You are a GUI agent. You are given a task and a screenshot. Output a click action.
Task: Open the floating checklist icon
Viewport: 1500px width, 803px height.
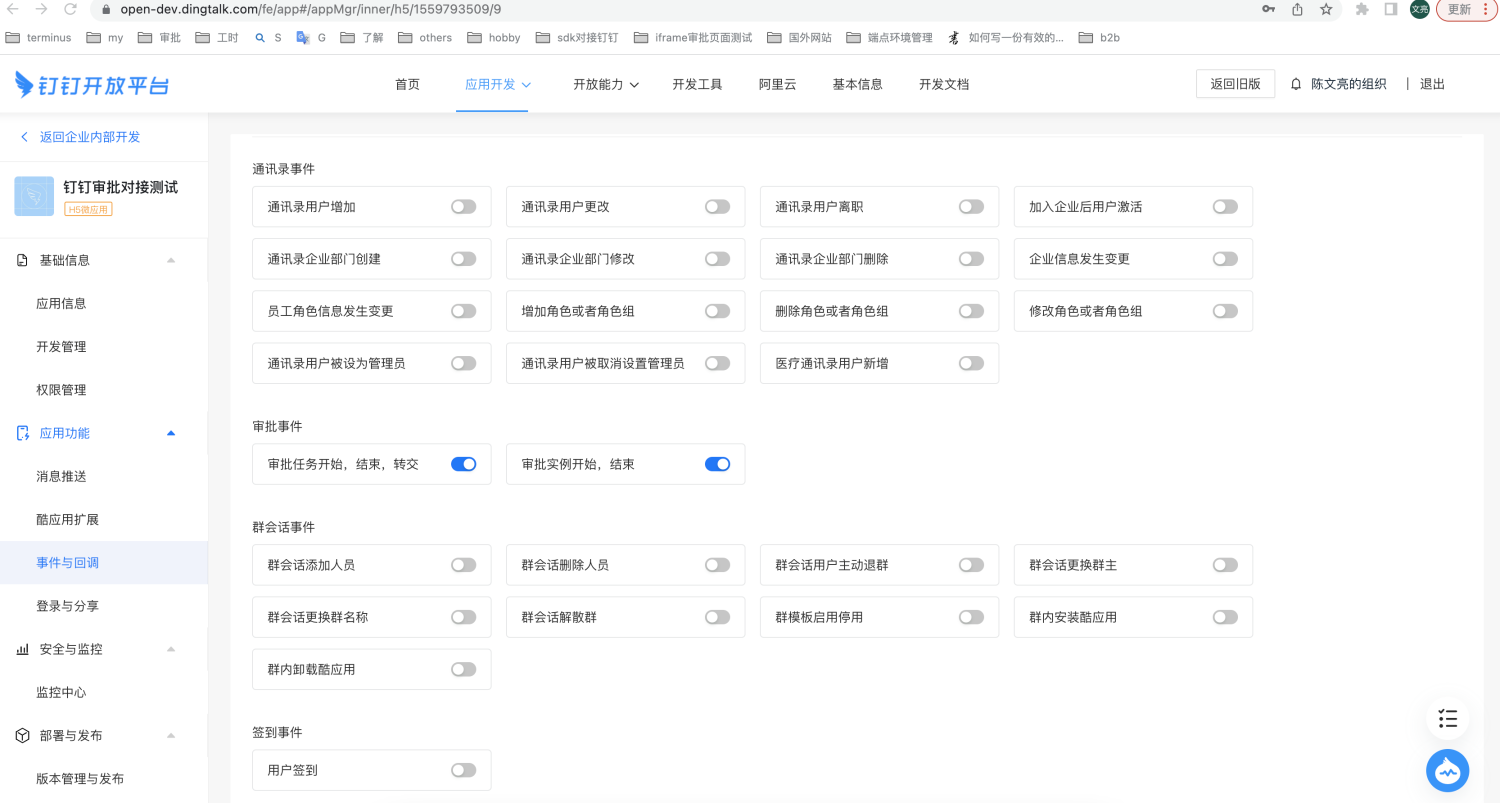click(x=1447, y=718)
